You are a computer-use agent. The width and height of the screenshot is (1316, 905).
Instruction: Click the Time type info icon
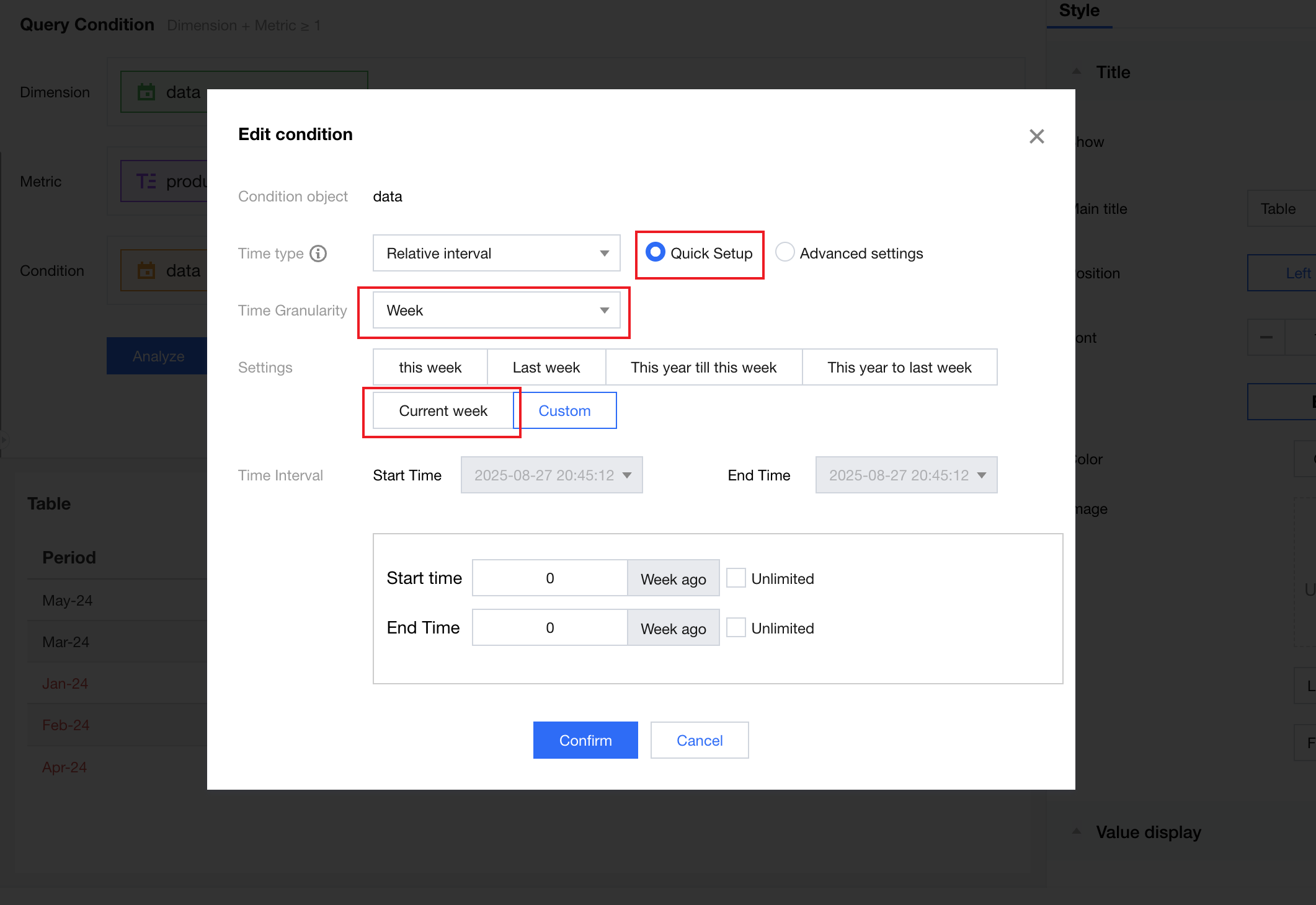318,254
